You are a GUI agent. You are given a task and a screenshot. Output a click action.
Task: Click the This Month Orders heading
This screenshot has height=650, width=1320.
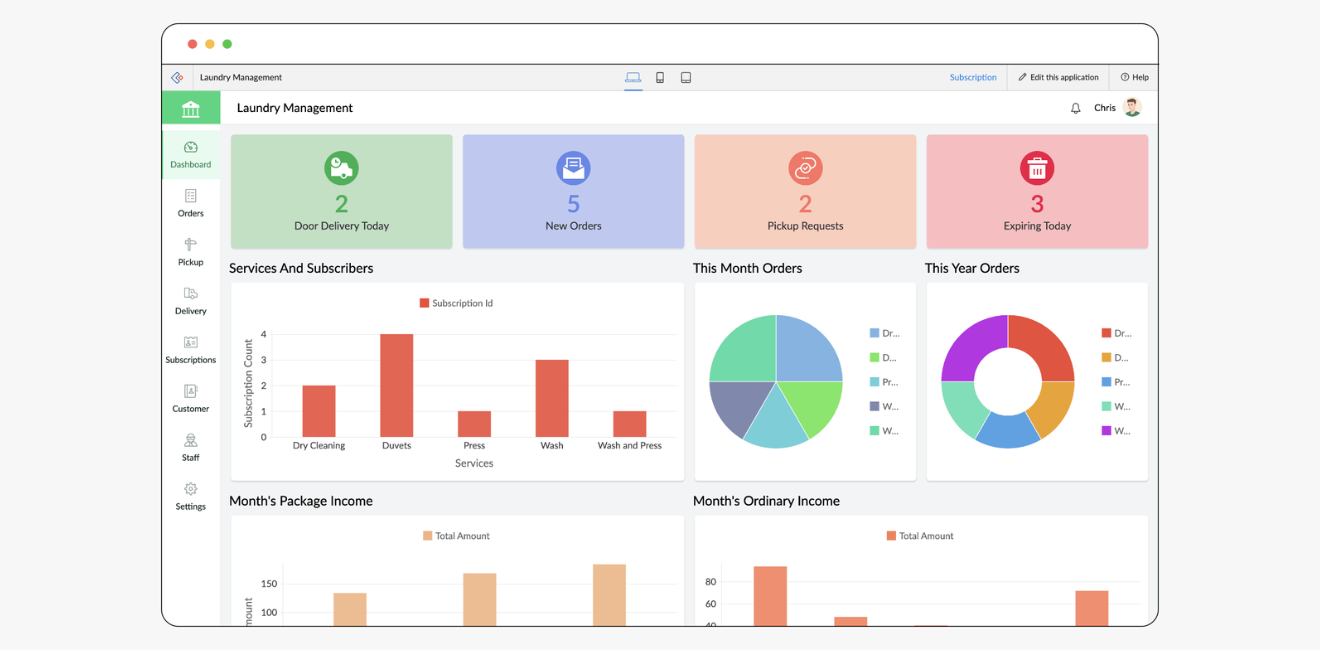(x=748, y=268)
